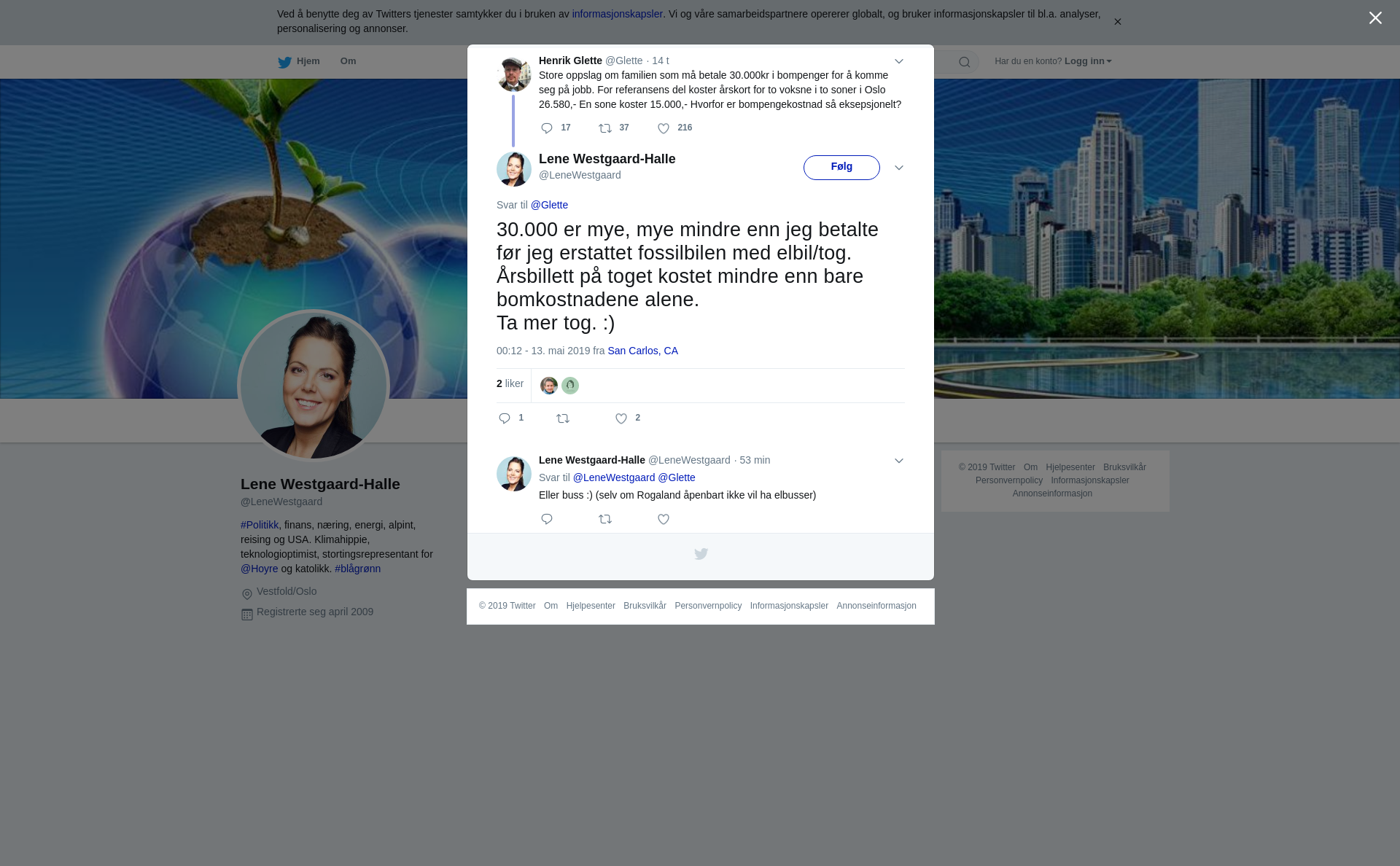Like the 'Eller buss' reply tweet

pos(664,519)
